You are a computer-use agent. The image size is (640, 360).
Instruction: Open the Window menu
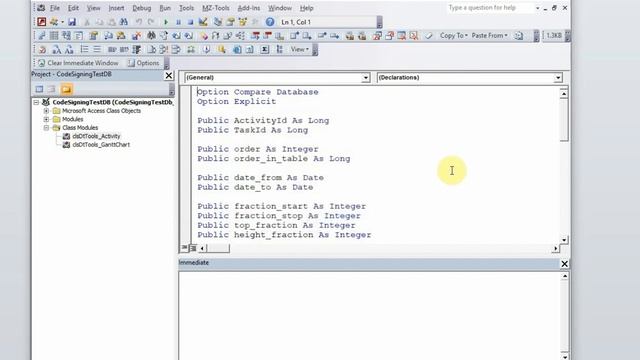pyautogui.click(x=280, y=8)
